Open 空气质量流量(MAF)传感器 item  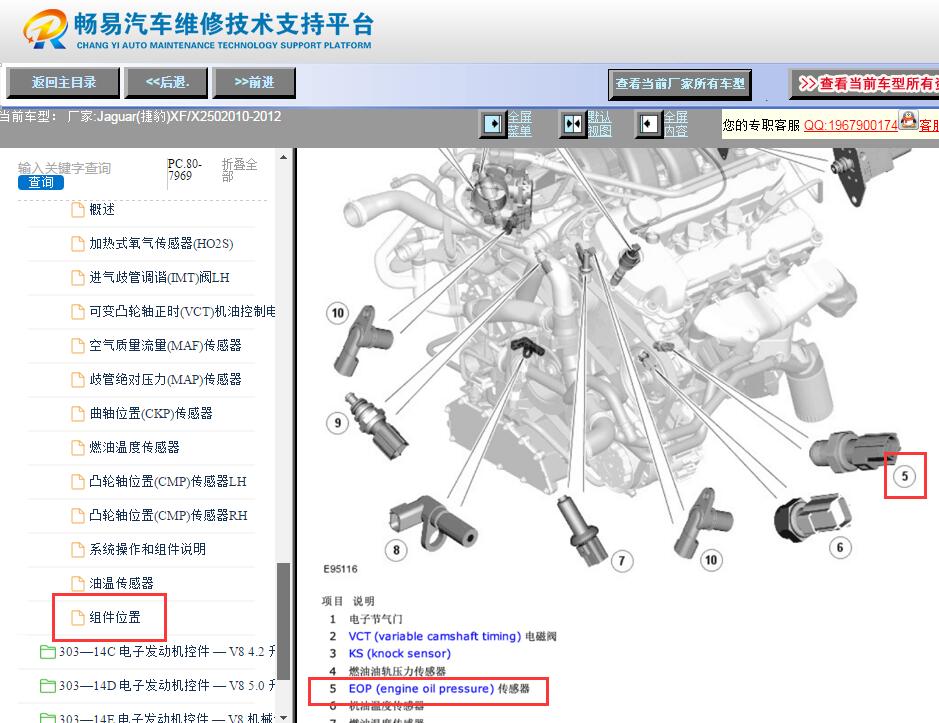click(x=165, y=346)
